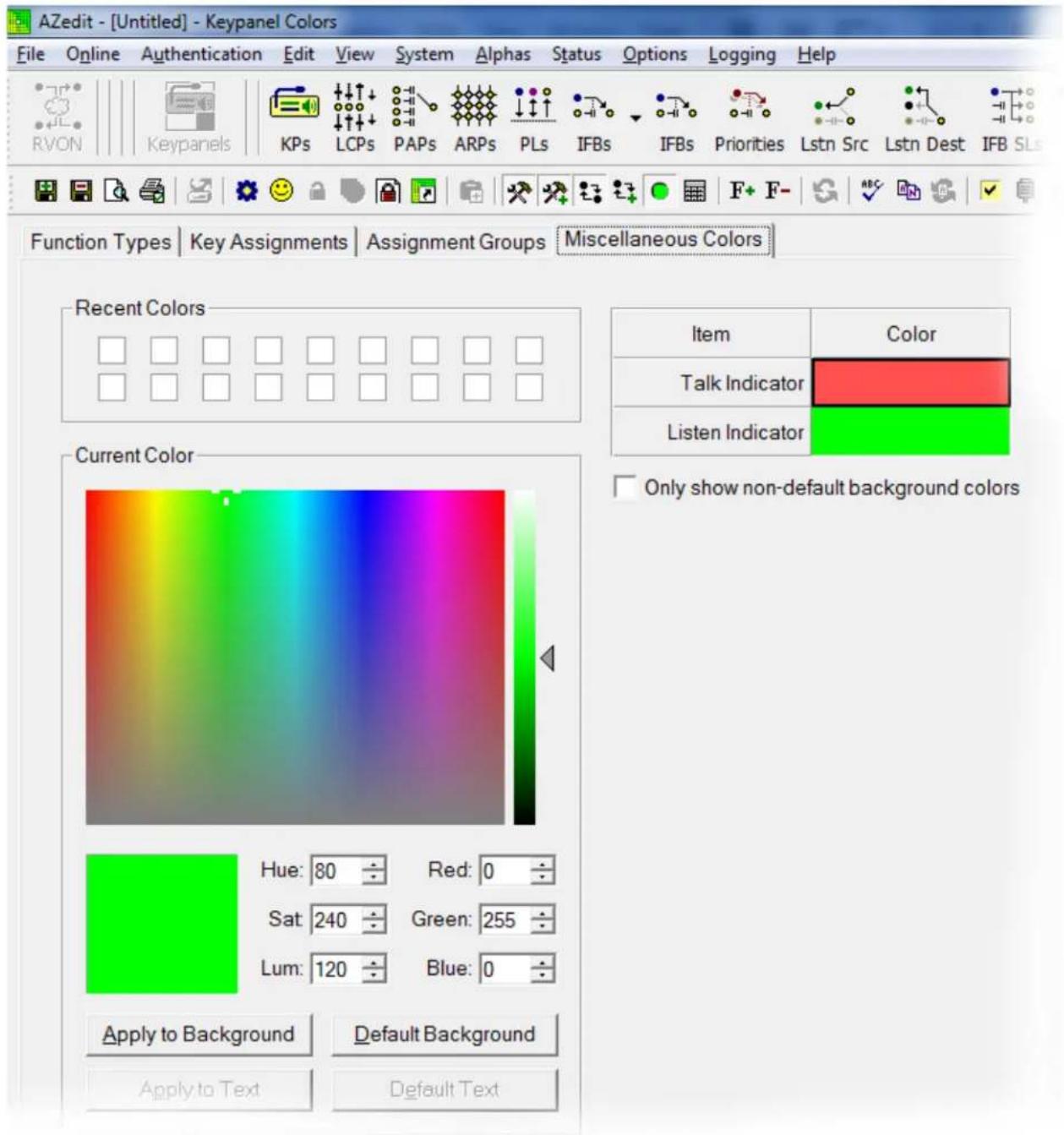Increase the Sat value with spinner arrow
Screen dimensions: 1064x1135
coord(374,913)
